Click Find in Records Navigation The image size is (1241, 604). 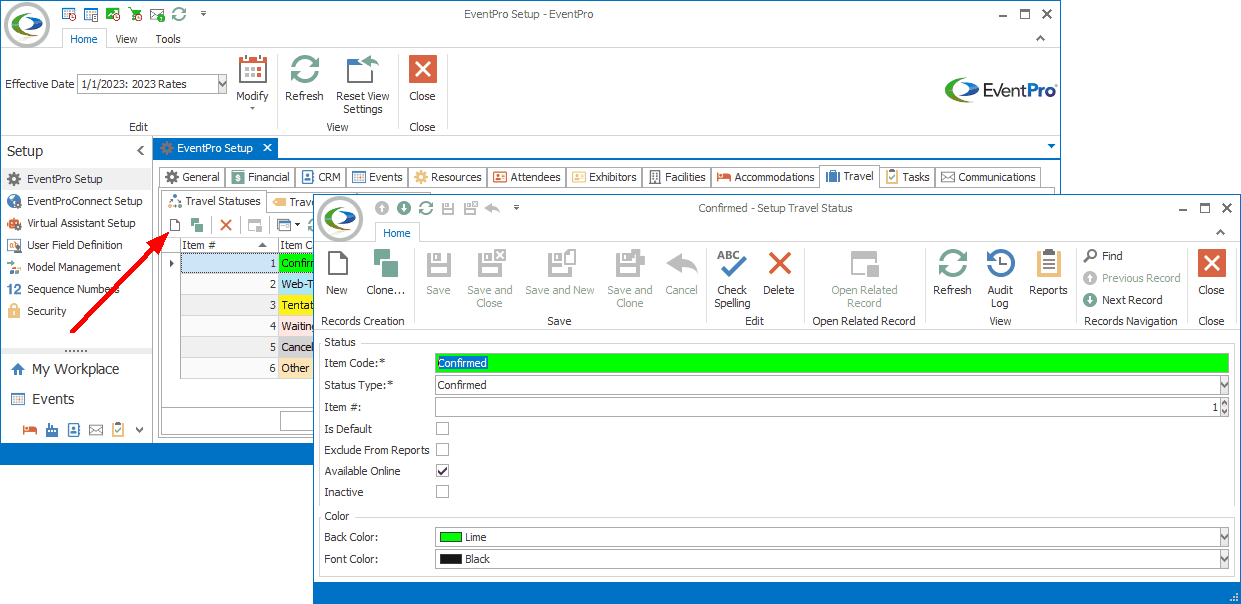[x=1103, y=256]
